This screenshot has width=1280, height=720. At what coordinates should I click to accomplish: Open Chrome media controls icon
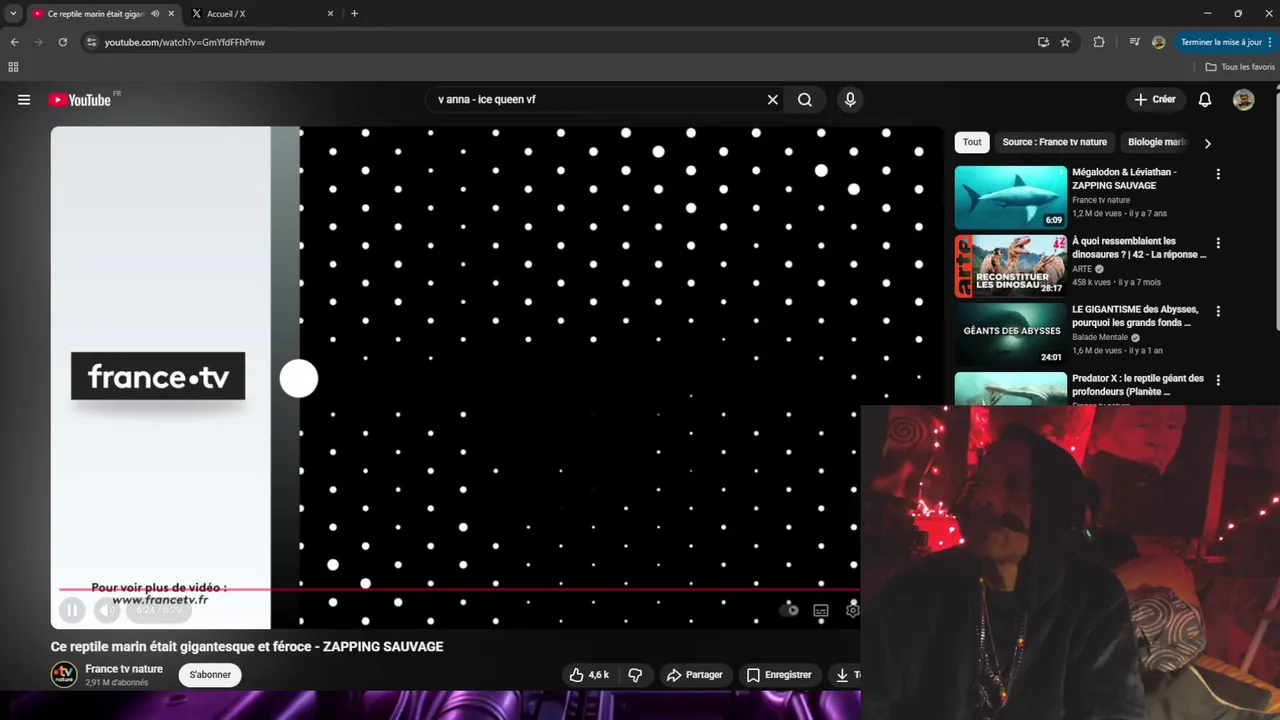[1134, 42]
